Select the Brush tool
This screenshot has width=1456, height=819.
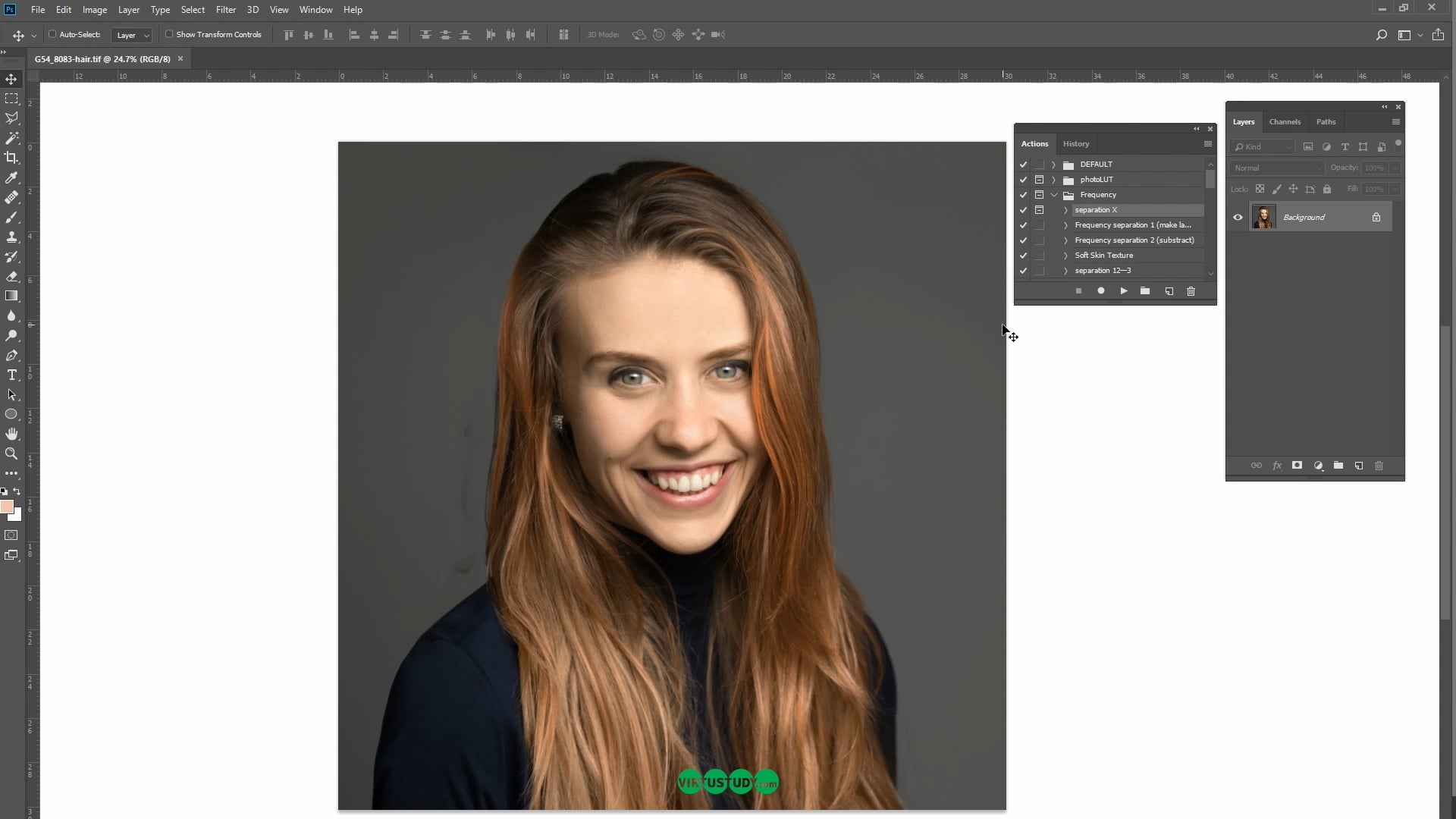(x=11, y=217)
